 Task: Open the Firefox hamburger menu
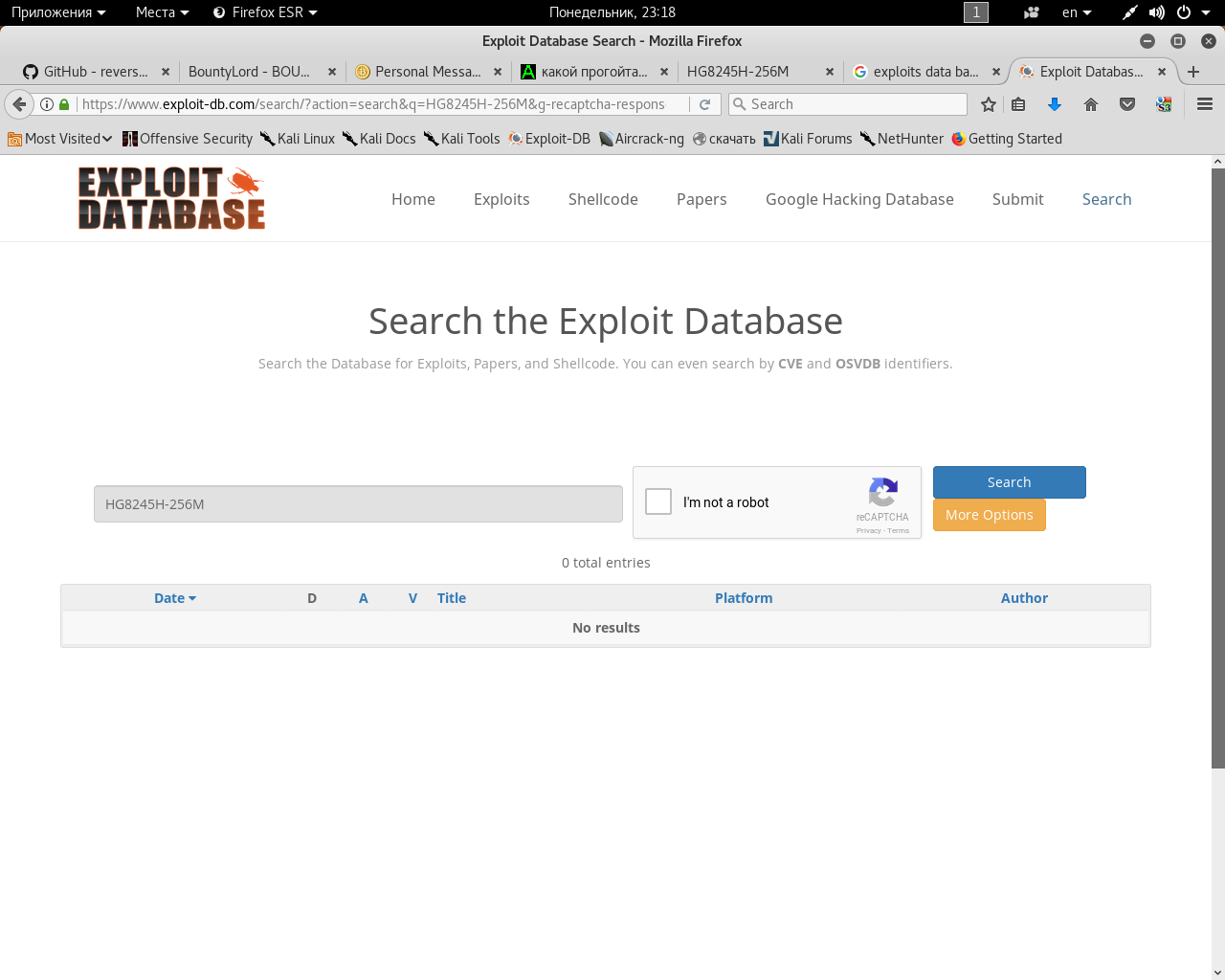1205,104
